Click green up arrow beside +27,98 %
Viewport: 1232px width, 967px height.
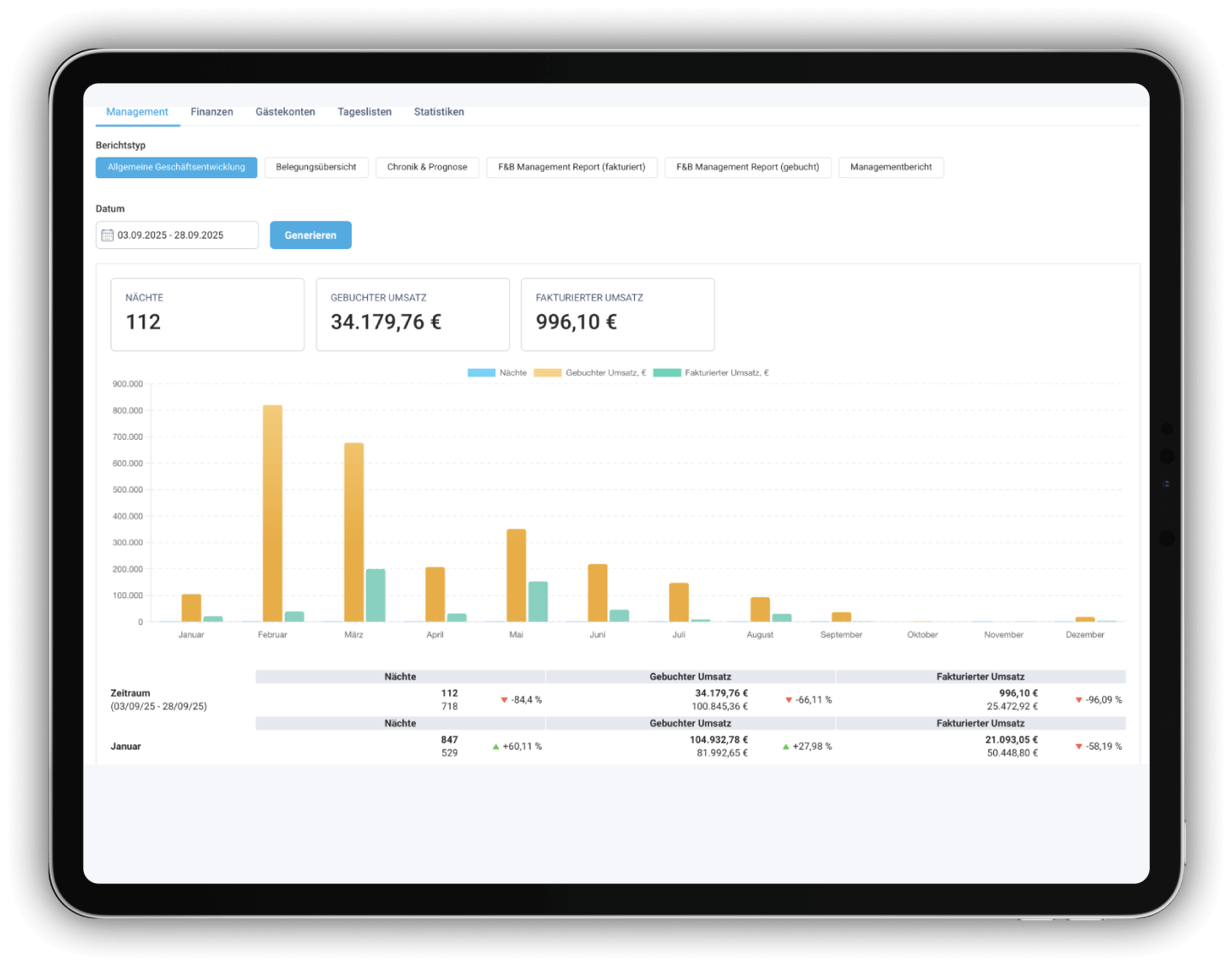785,747
